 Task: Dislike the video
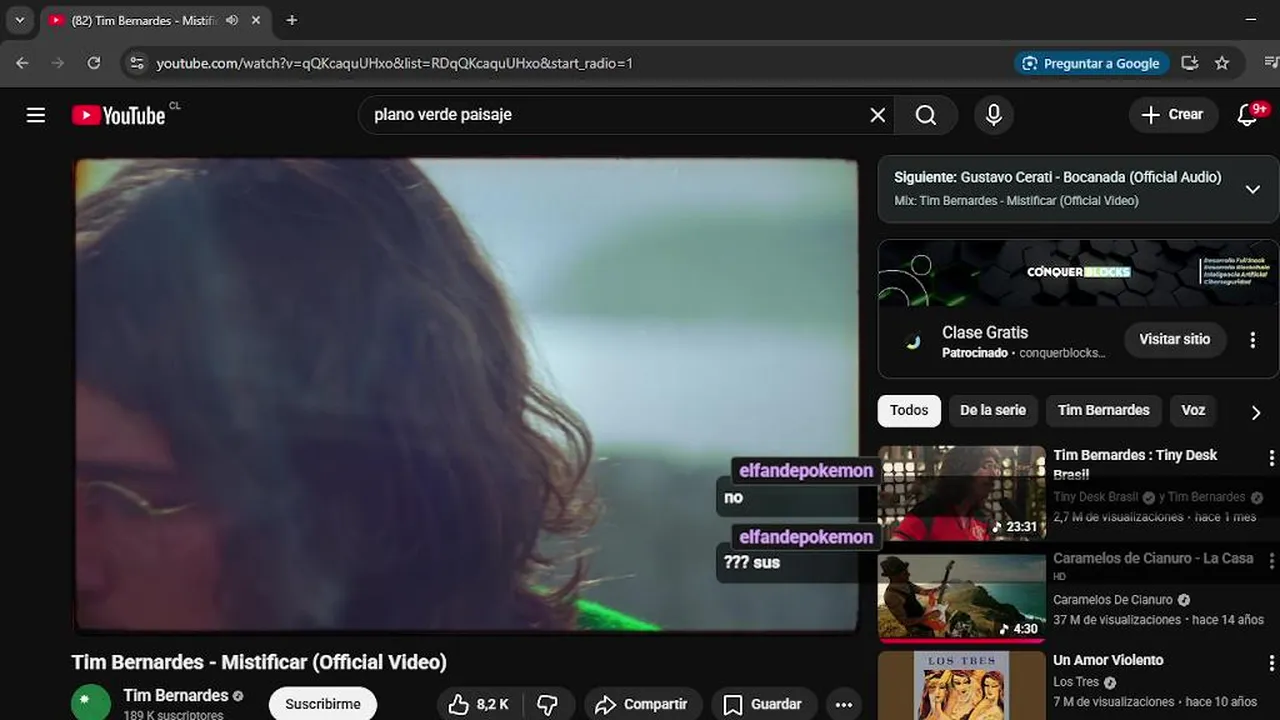coord(547,704)
